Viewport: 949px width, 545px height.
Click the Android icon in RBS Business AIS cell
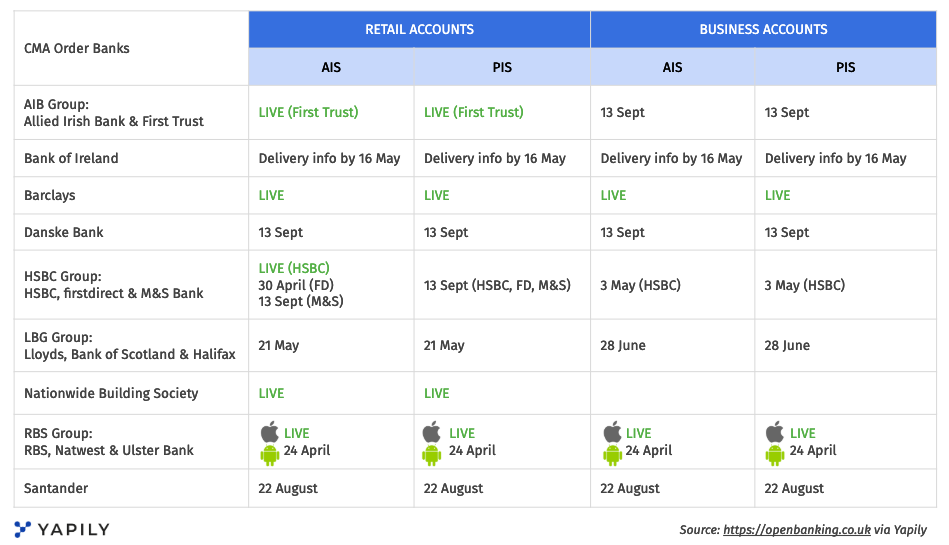tap(612, 455)
